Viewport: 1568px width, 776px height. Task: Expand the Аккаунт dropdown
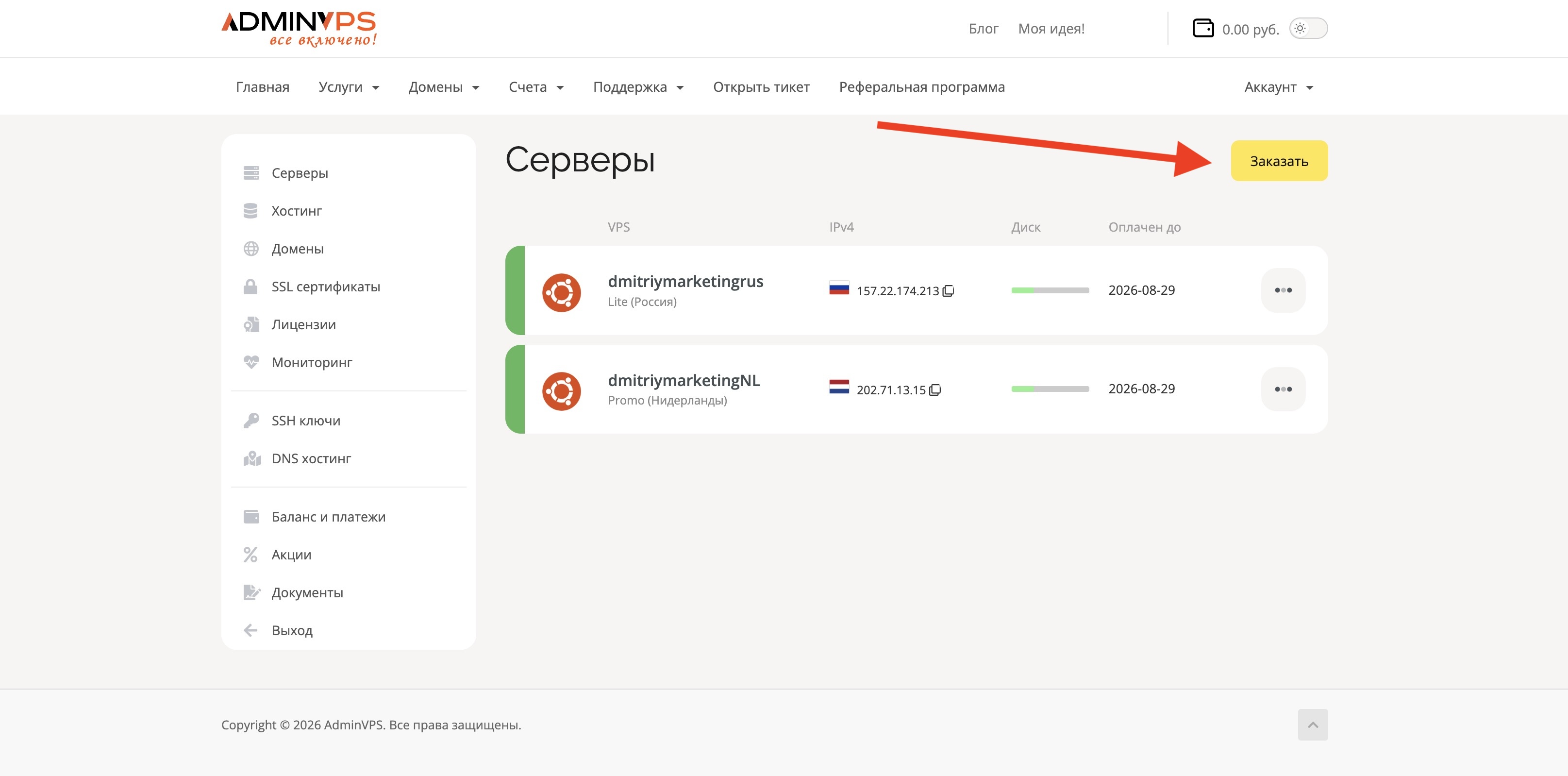[1278, 87]
